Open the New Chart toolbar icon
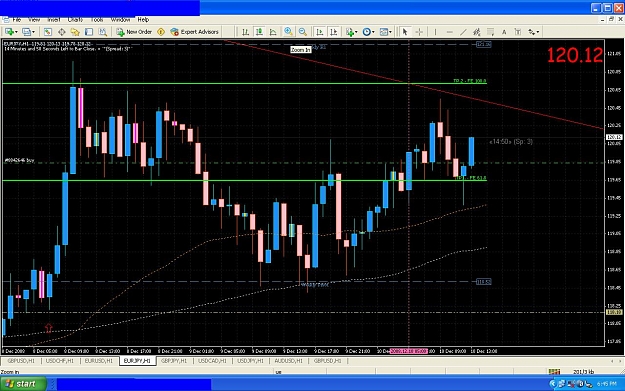This screenshot has width=625, height=391. pyautogui.click(x=9, y=32)
